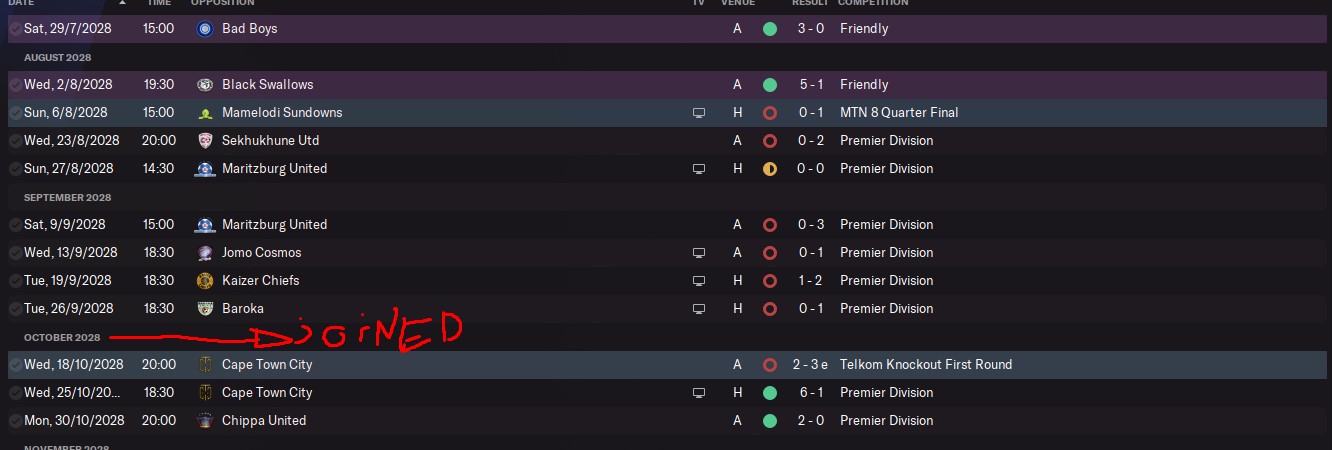Collapse the October 2028 month section
The width and height of the screenshot is (1332, 450).
tap(62, 337)
